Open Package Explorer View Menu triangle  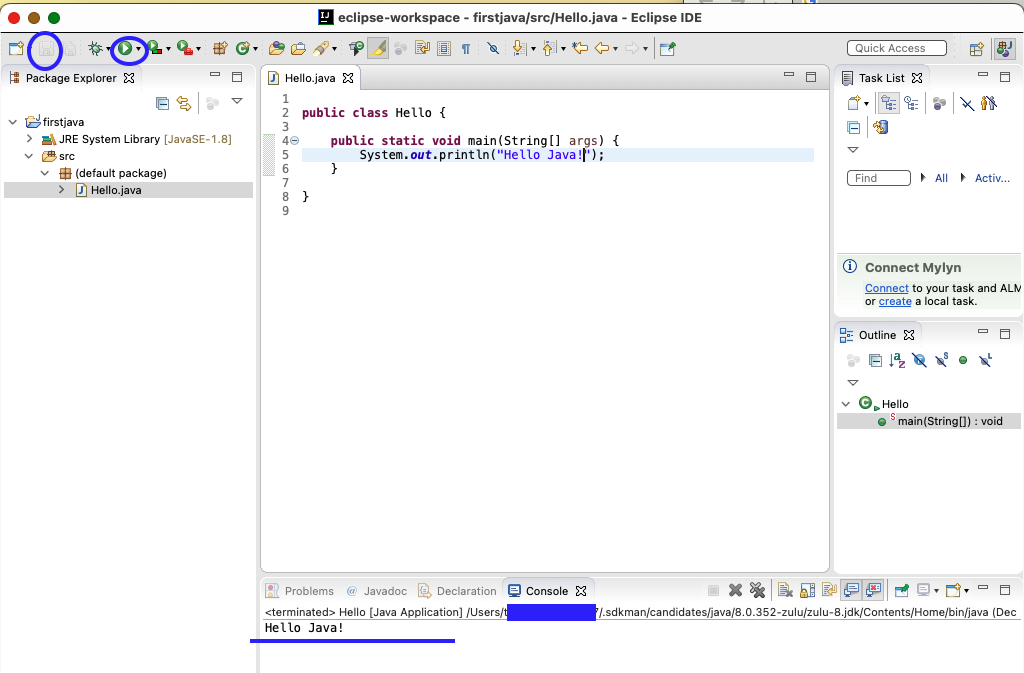tap(237, 101)
